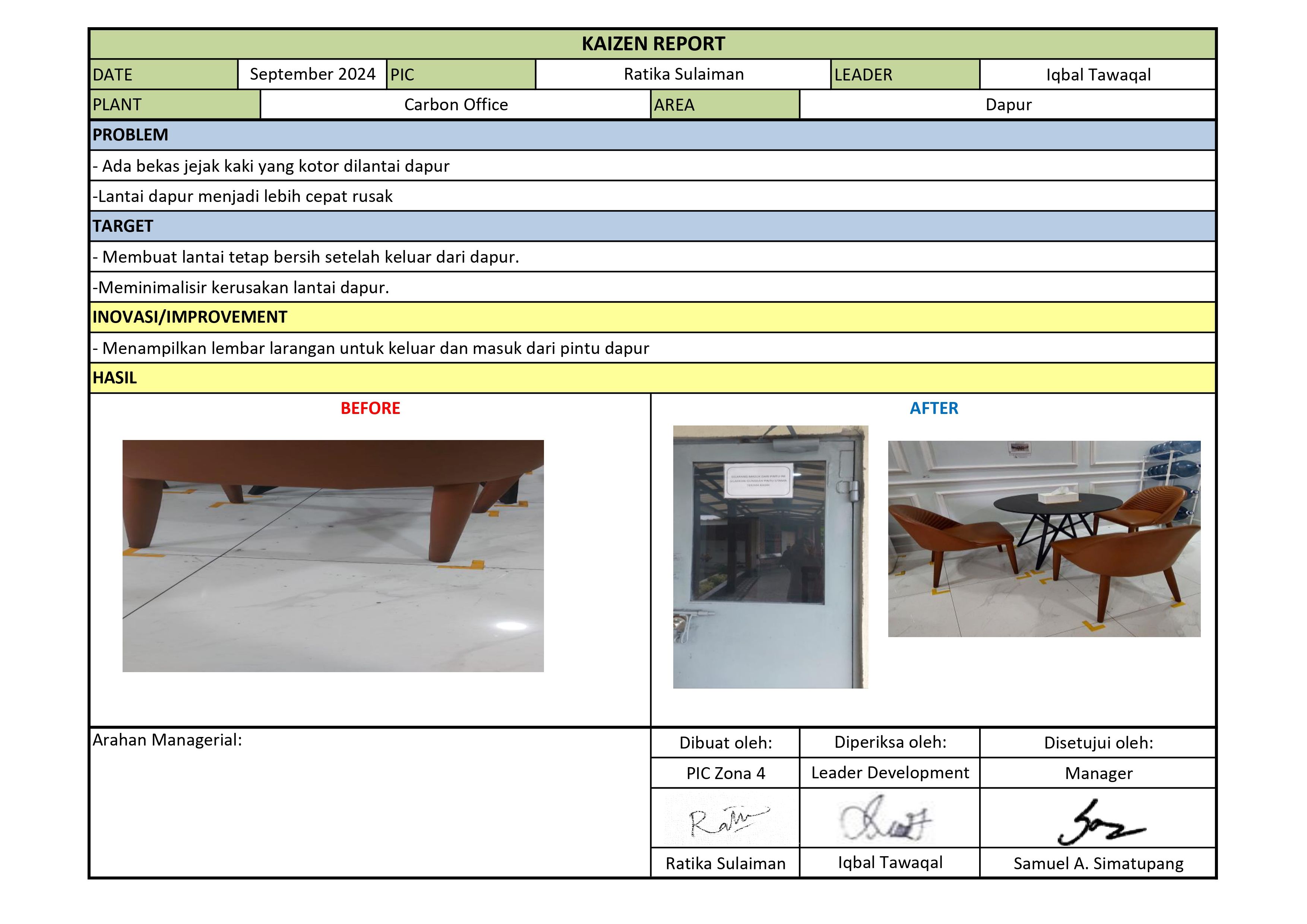
Task: Click the Ratika Sulaiman PIC field
Action: coord(683,75)
